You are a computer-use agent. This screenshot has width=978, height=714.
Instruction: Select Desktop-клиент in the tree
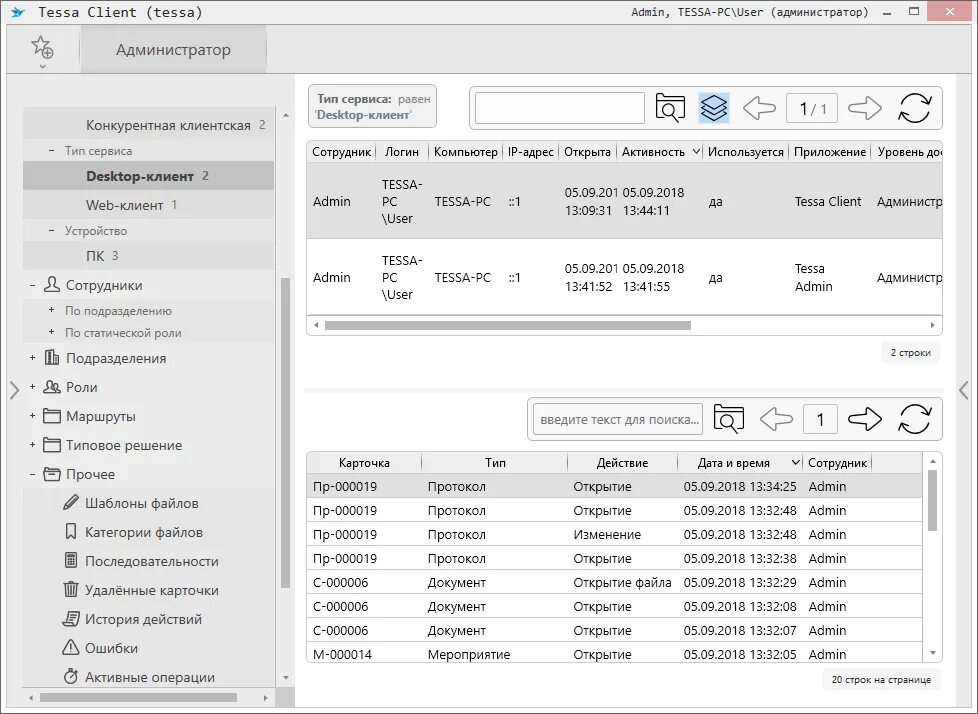tap(148, 176)
